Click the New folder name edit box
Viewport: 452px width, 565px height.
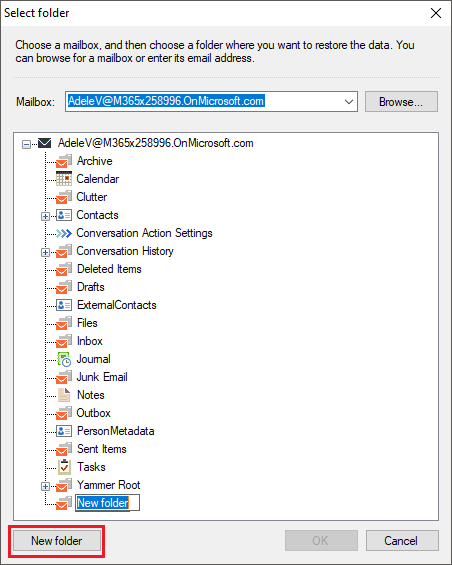[107, 503]
